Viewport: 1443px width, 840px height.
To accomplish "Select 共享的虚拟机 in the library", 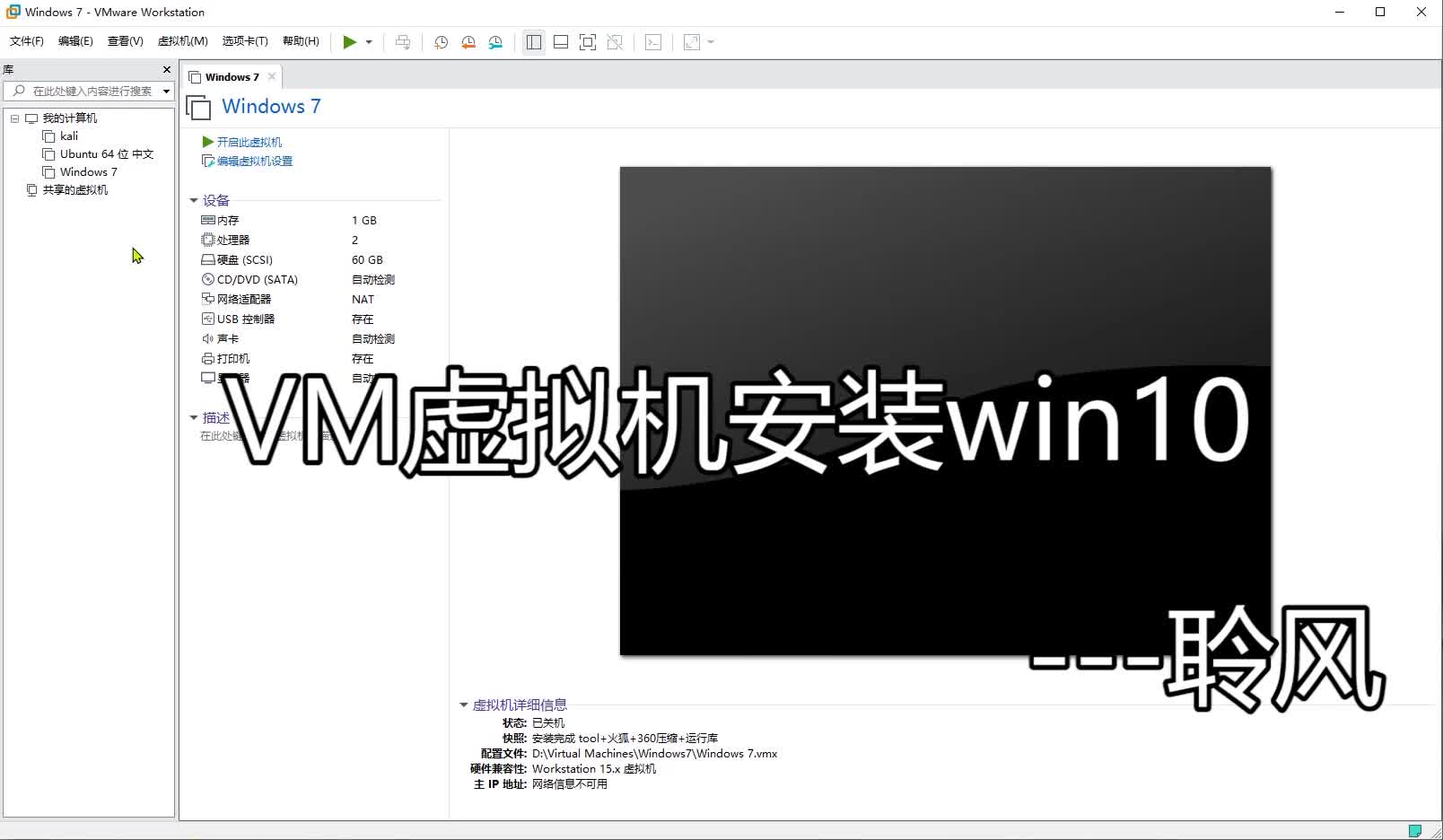I will pos(75,190).
